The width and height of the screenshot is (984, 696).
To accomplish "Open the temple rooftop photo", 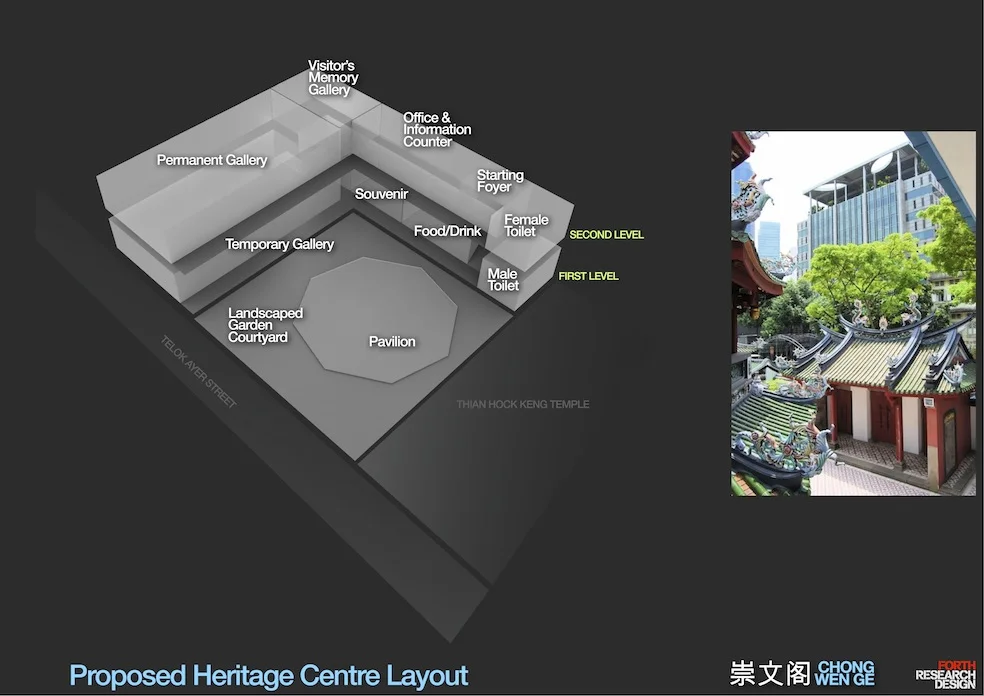I will click(x=853, y=313).
